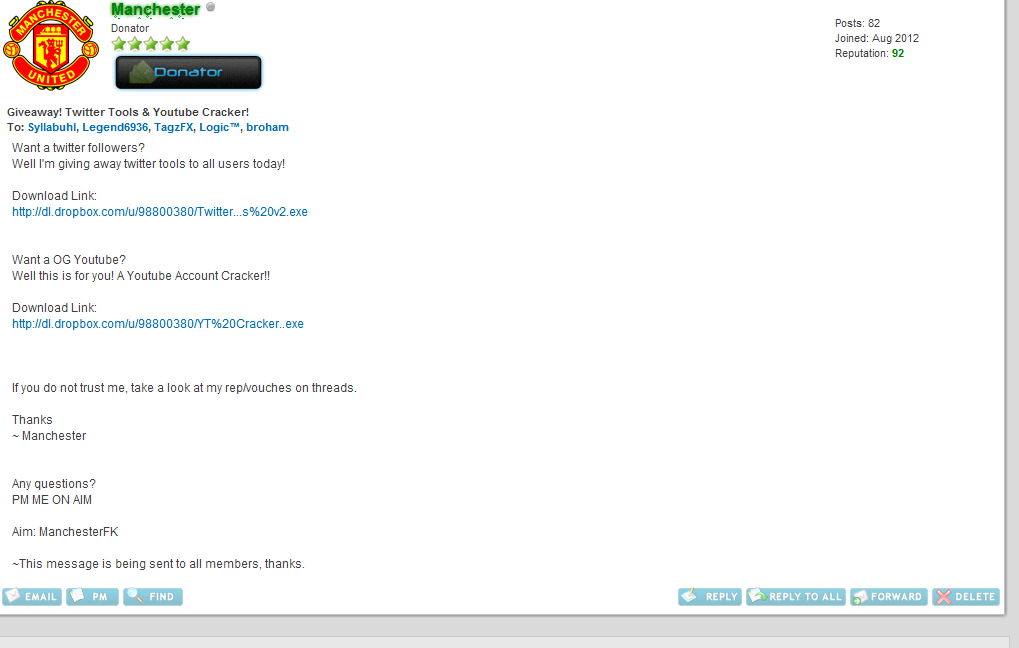
Task: Click the five-star rating row
Action: point(151,44)
